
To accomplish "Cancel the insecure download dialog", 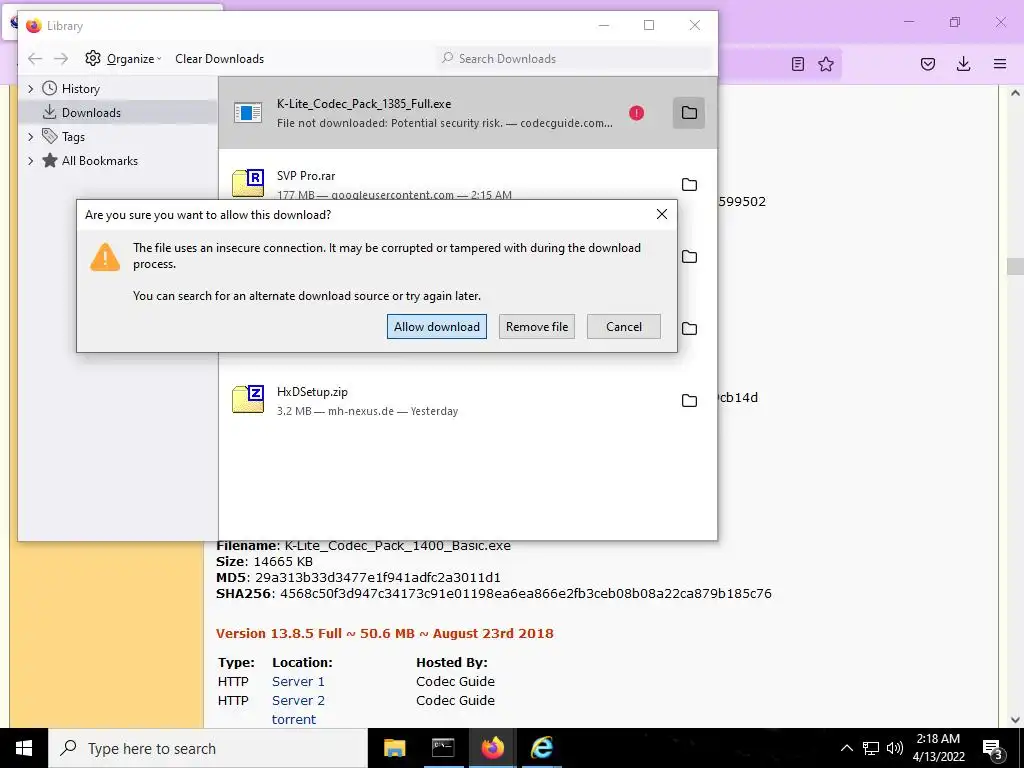I will tap(624, 327).
